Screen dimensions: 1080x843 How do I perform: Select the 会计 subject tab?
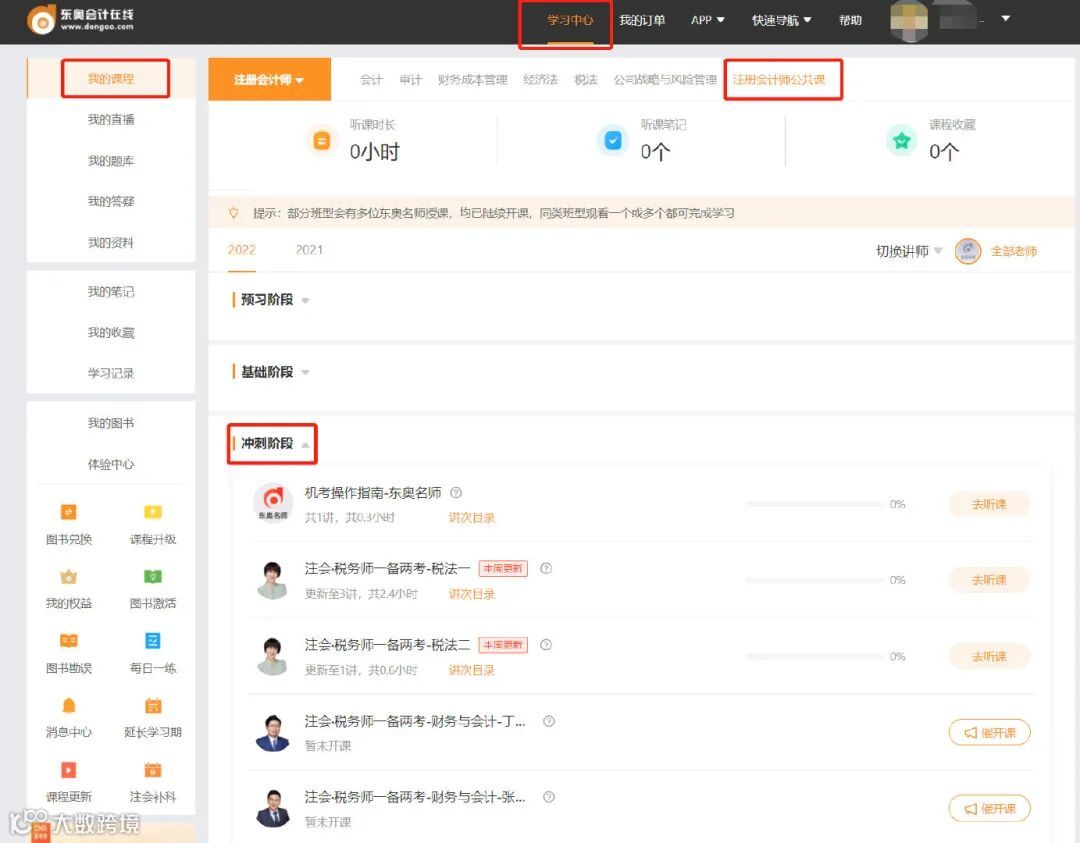pyautogui.click(x=371, y=80)
